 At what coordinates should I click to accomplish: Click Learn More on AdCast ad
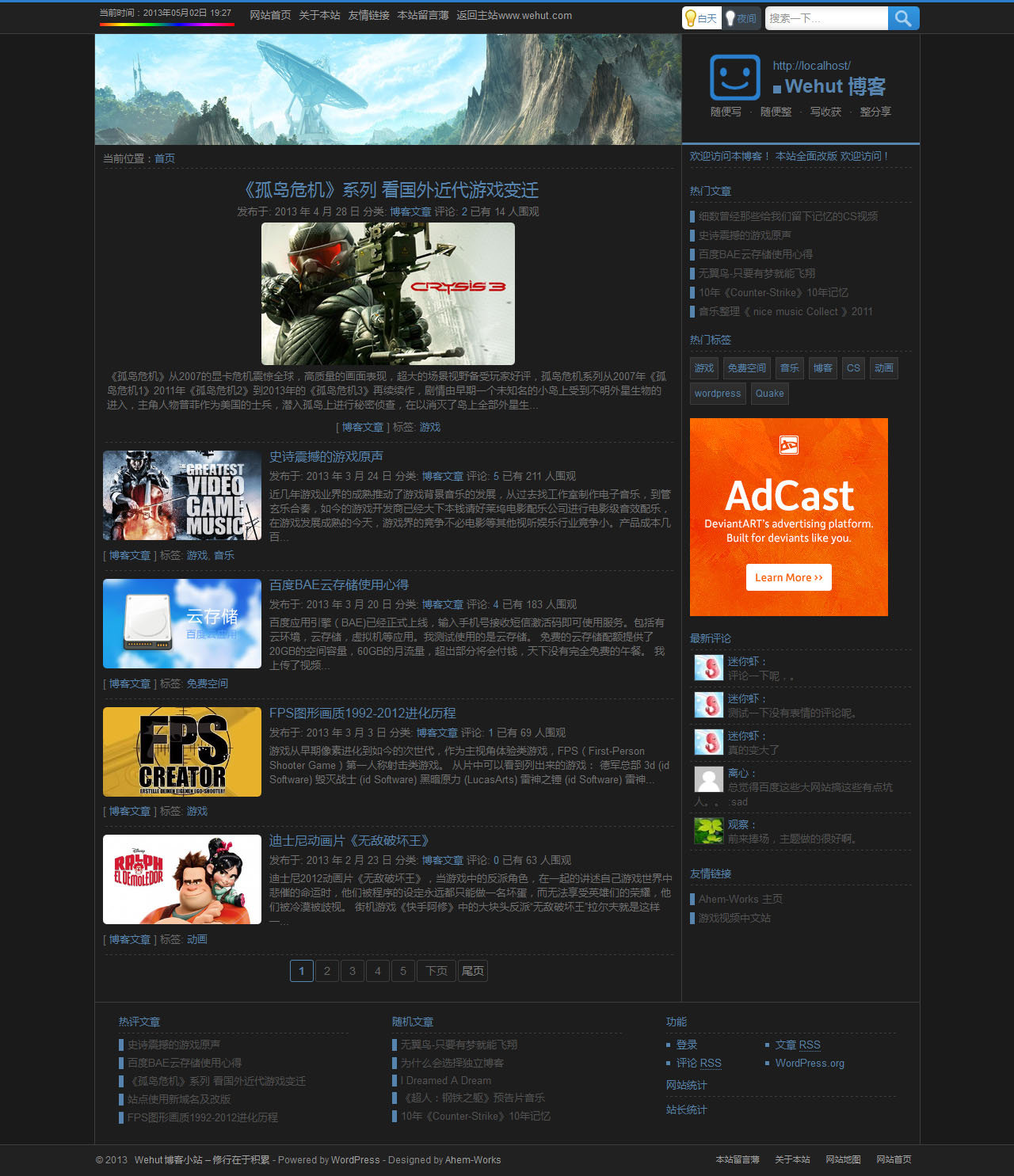pyautogui.click(x=789, y=577)
